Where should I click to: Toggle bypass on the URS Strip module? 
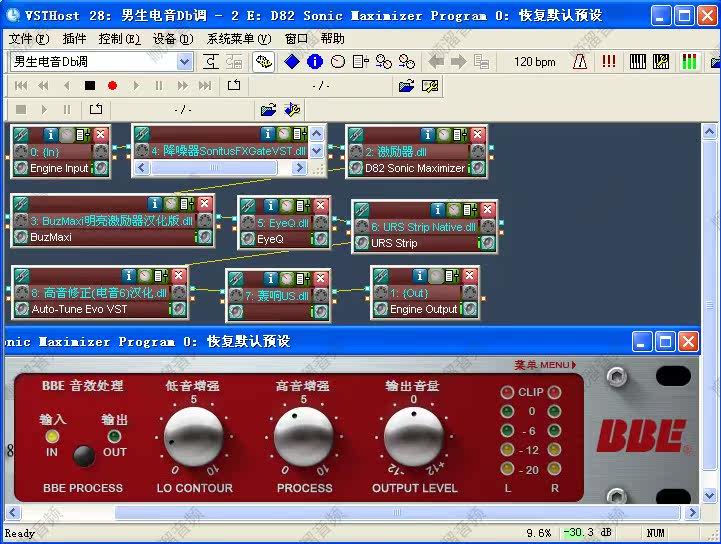[x=453, y=210]
